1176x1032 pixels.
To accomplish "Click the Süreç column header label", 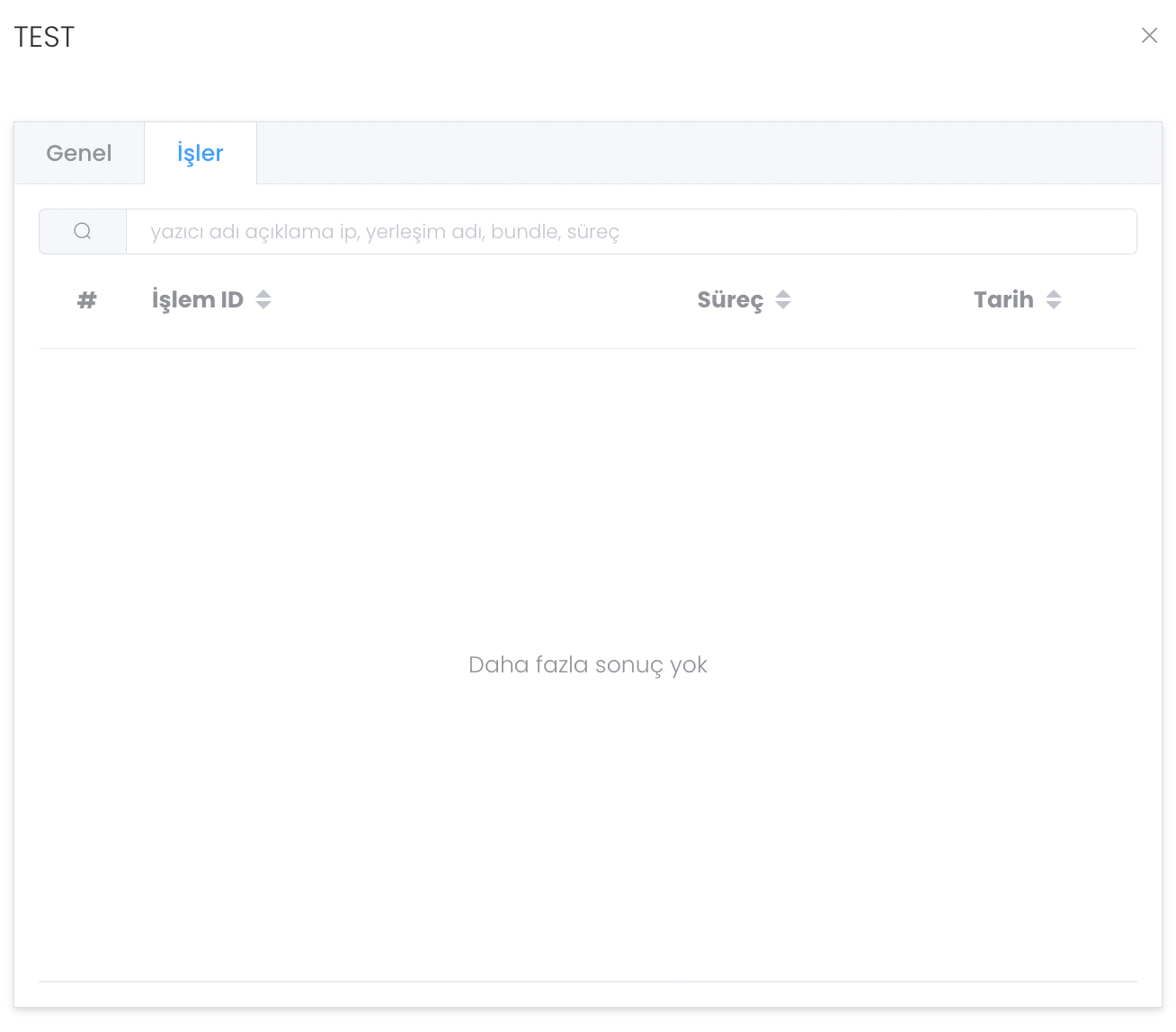I will click(730, 300).
